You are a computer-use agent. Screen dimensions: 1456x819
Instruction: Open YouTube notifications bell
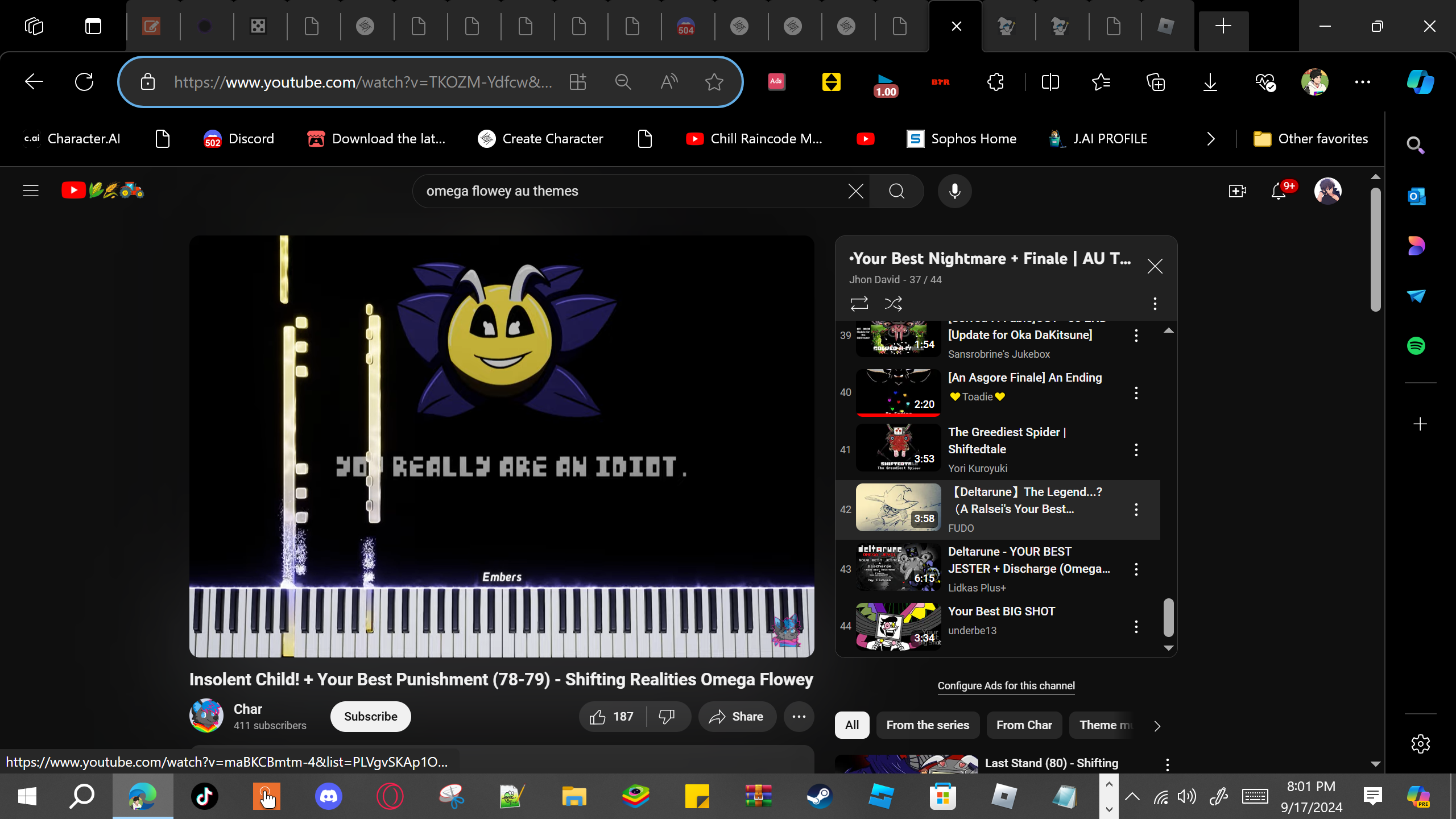click(x=1278, y=191)
